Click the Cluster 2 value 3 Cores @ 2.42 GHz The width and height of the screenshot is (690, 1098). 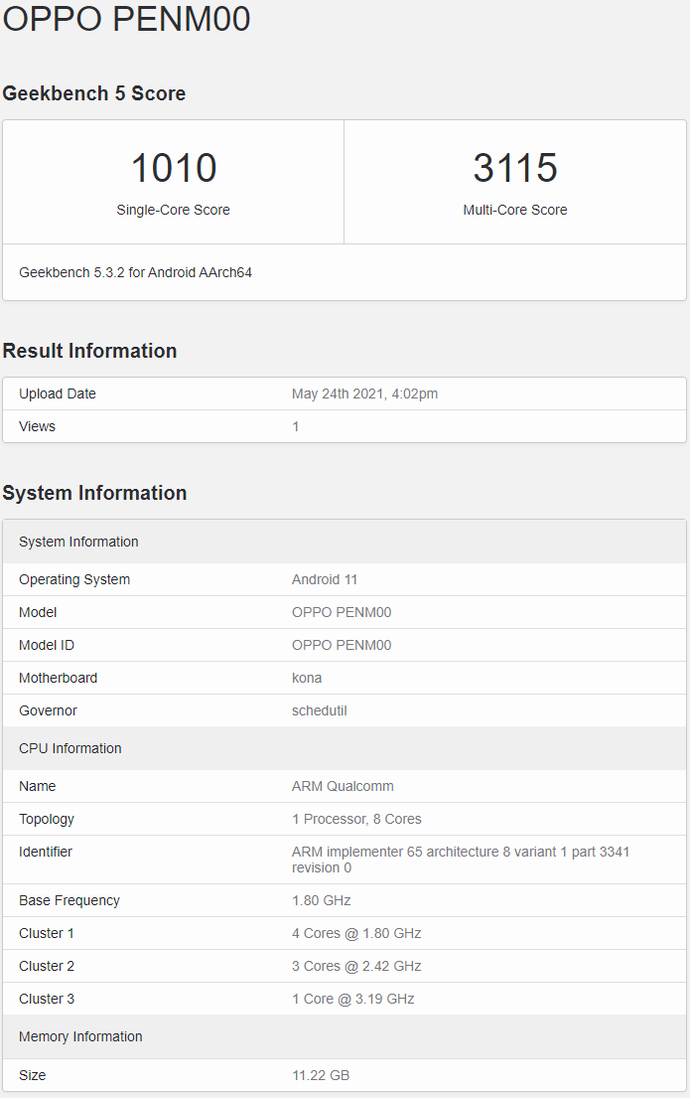point(357,966)
